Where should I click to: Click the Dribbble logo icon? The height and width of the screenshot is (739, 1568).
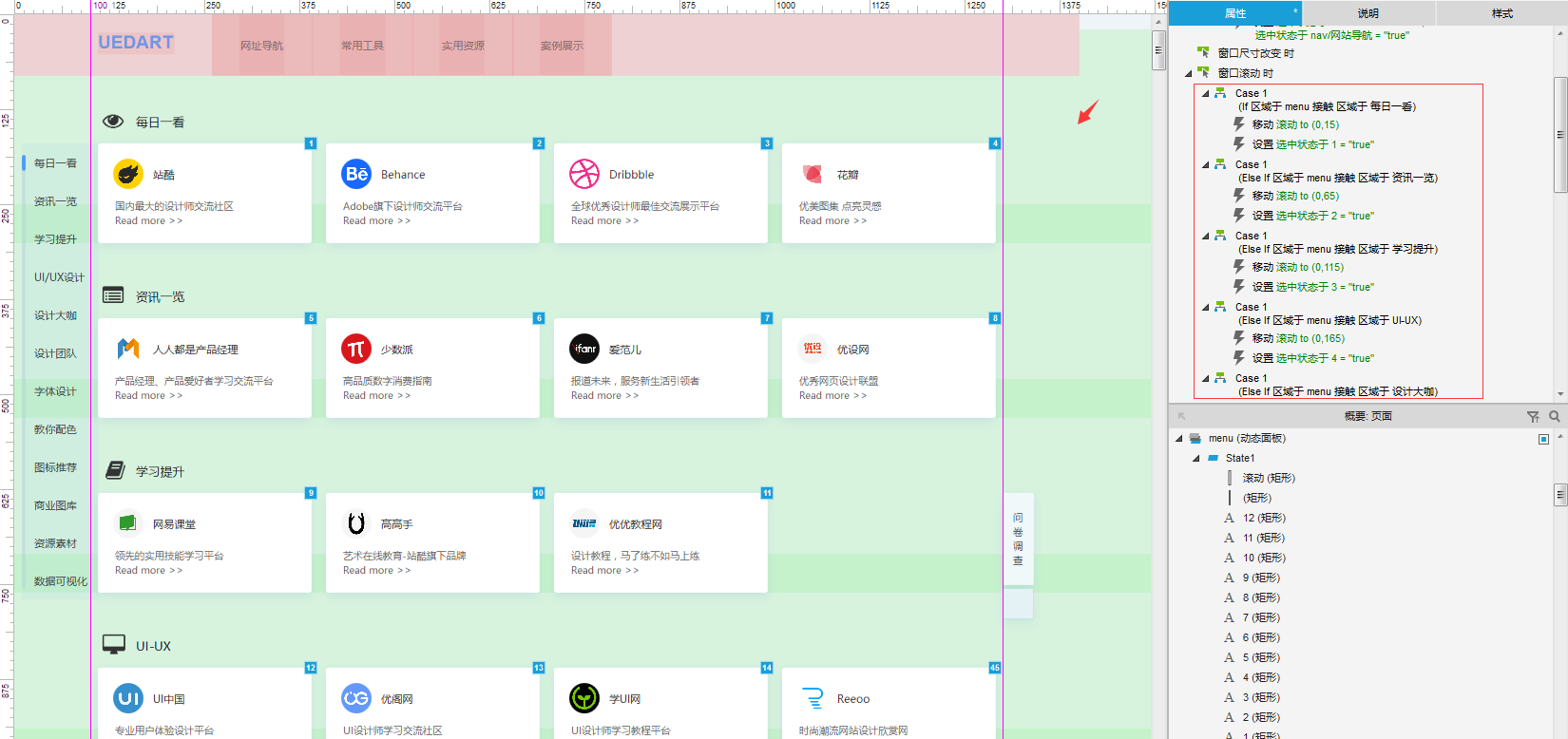tap(584, 174)
